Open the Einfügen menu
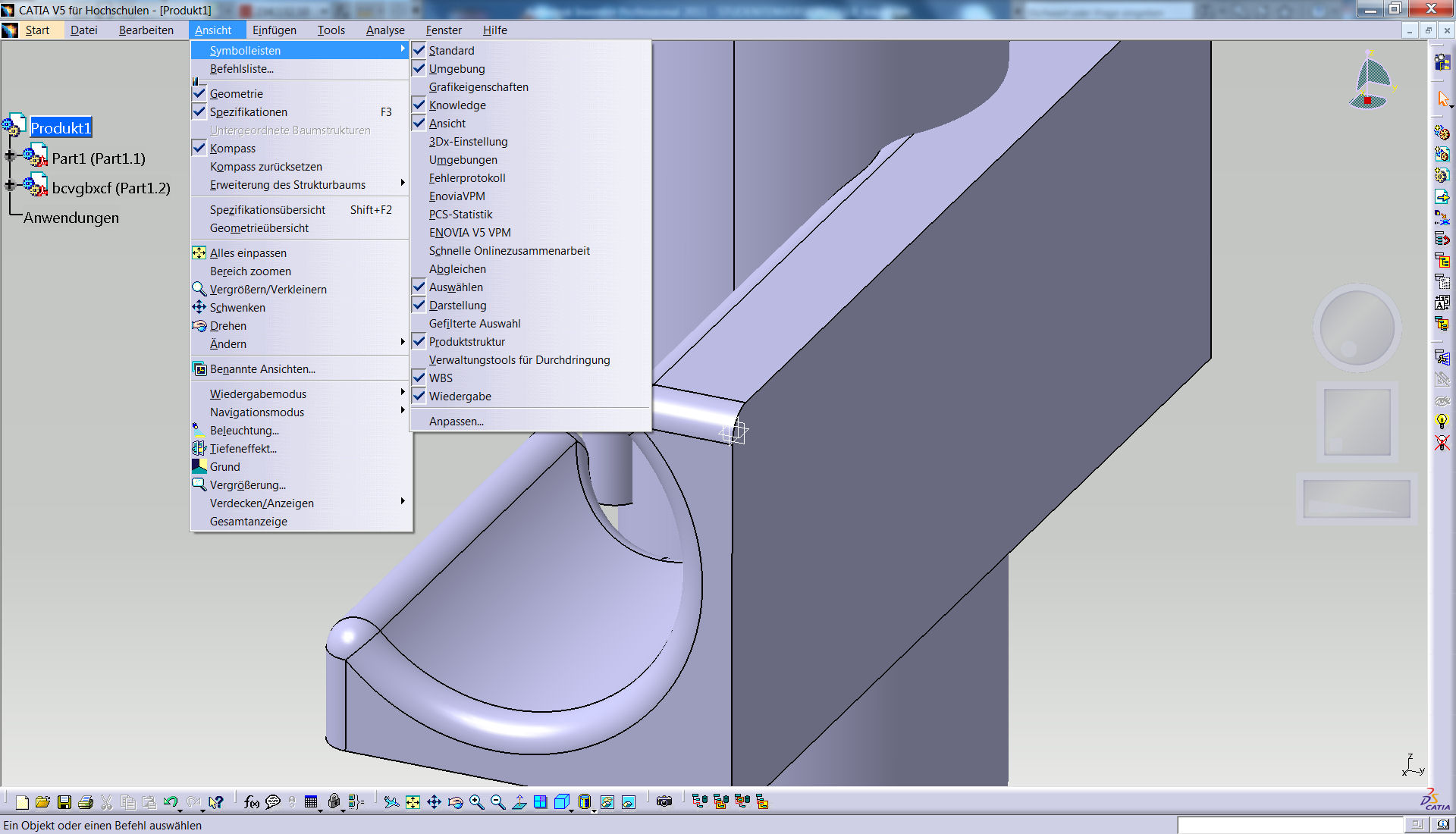 coord(275,30)
